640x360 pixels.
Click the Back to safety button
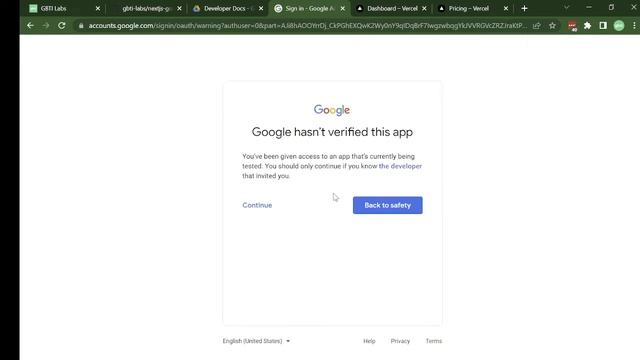388,205
